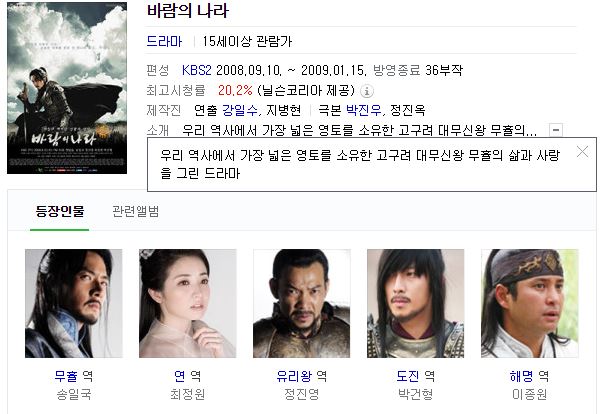Click the 도진 character photo
This screenshot has width=603, height=414.
[x=415, y=303]
